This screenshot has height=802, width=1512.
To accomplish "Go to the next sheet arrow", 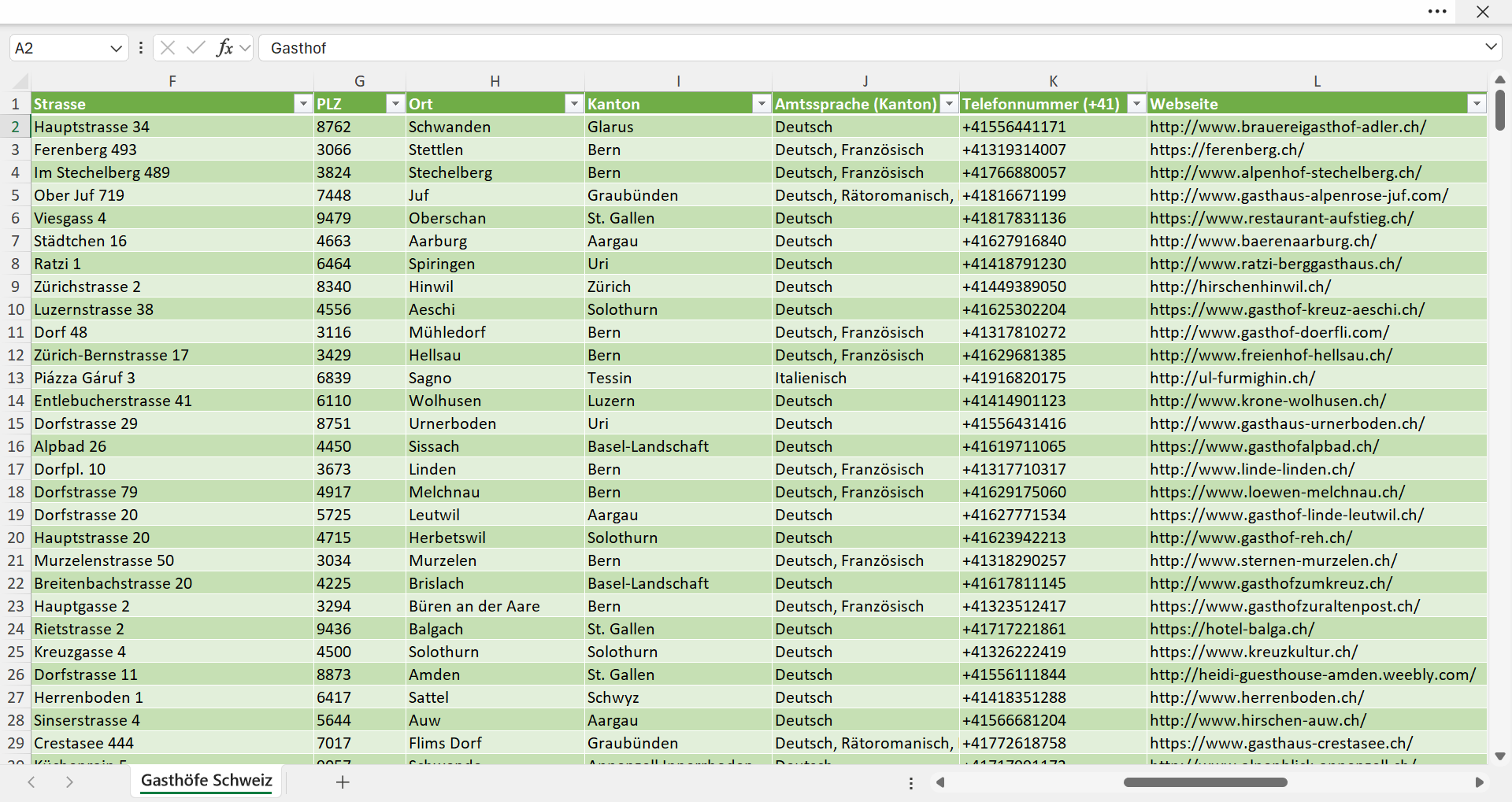I will click(69, 782).
